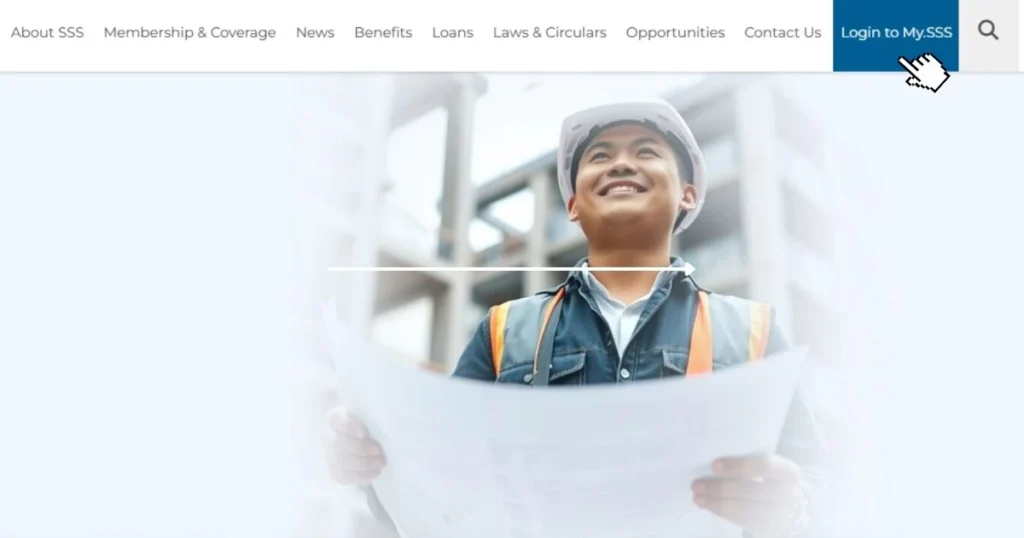The width and height of the screenshot is (1024, 538).
Task: Go to the Contact Us page
Action: (782, 33)
